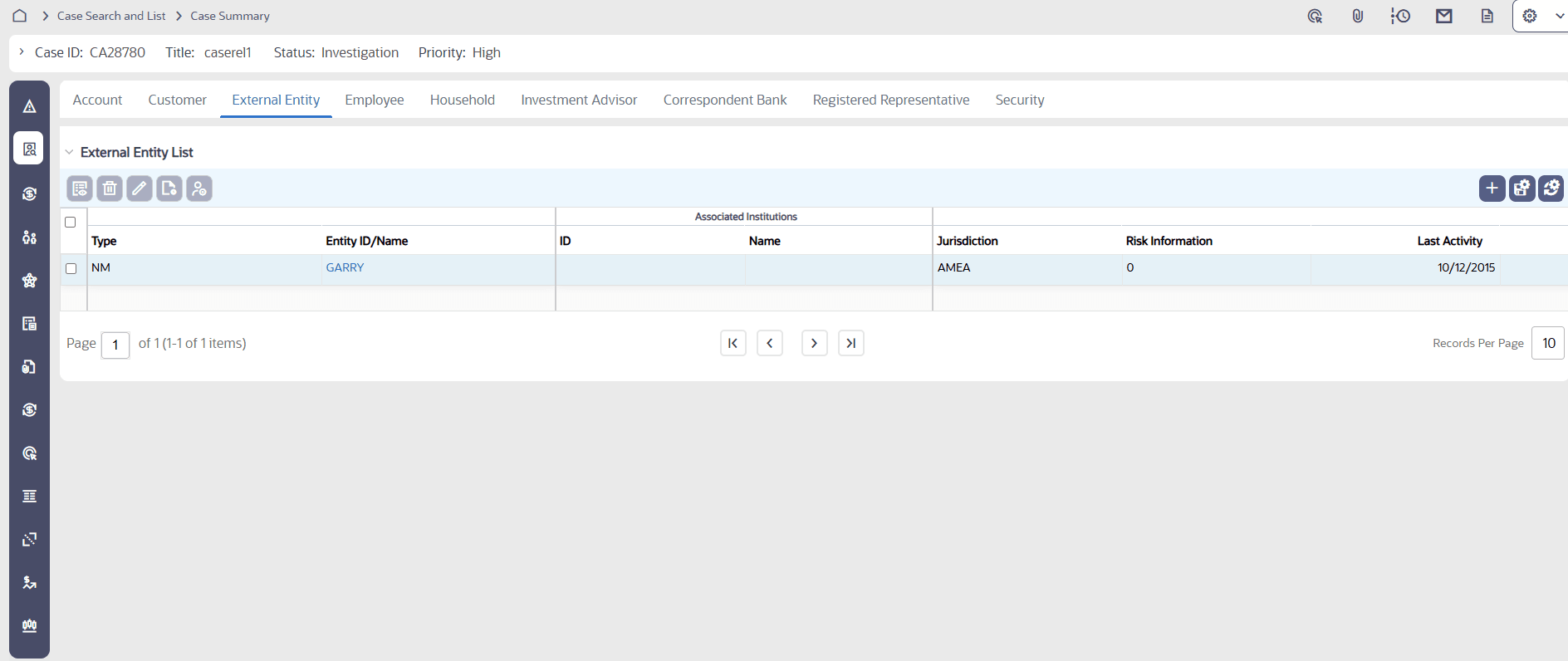Click the trash delete button in entity toolbar
This screenshot has height=661, width=1568.
coord(110,189)
